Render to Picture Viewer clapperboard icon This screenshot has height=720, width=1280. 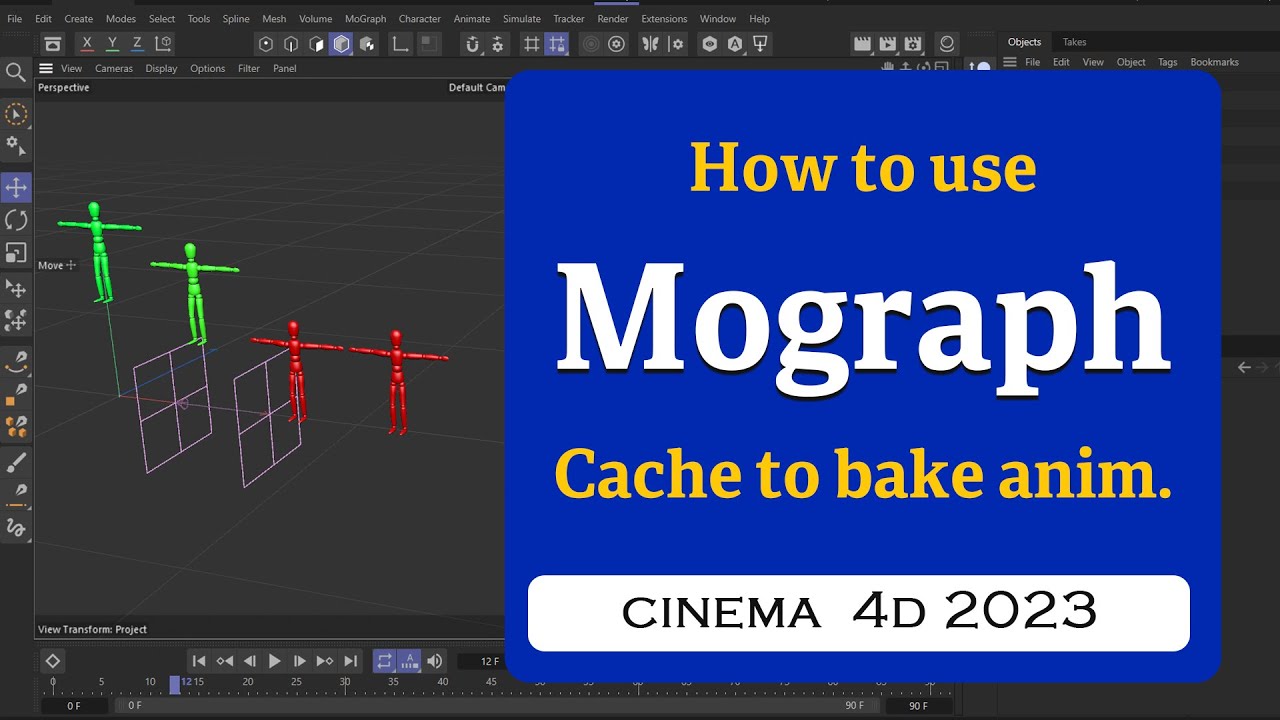[887, 44]
